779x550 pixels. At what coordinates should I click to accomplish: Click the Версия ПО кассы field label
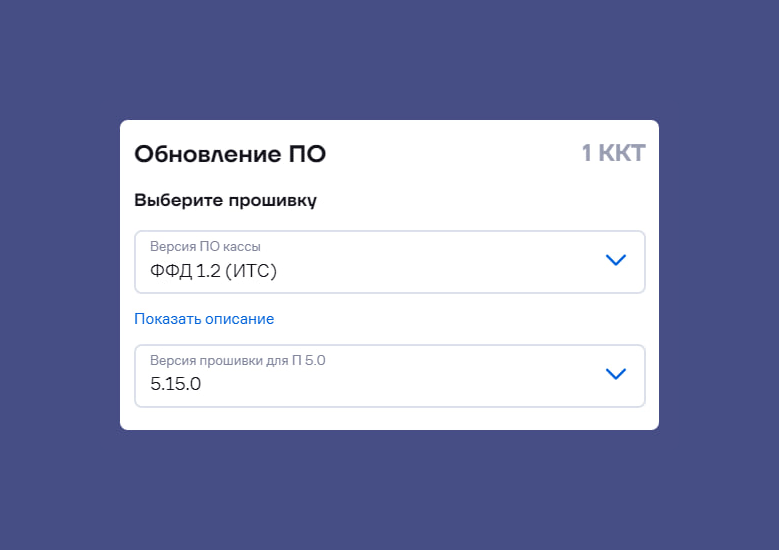[205, 247]
